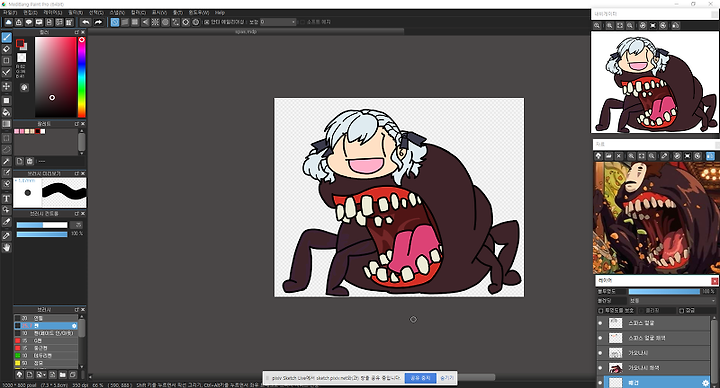
Task: Select the Magic Wand tool
Action: [6, 161]
